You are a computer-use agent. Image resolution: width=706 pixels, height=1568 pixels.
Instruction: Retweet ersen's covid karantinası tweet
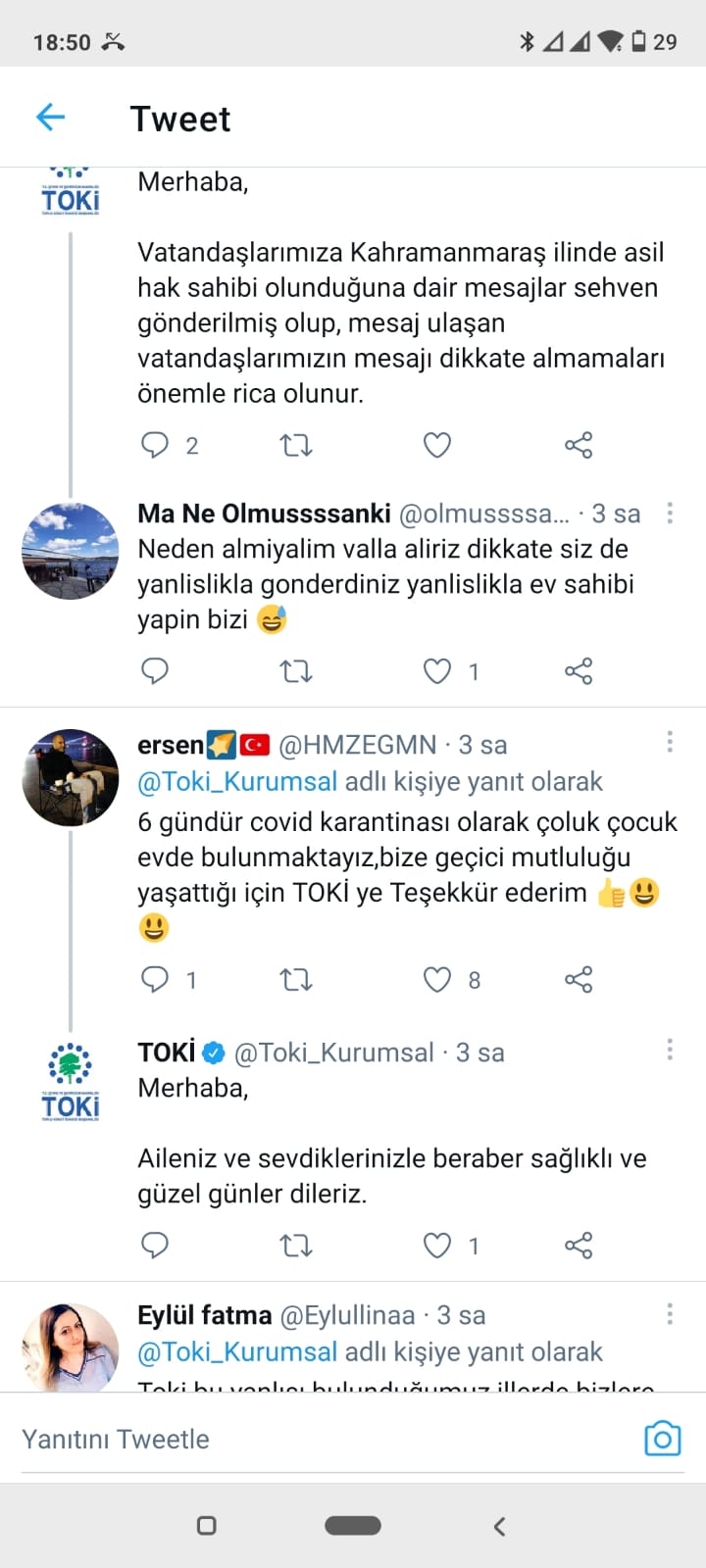coord(295,979)
